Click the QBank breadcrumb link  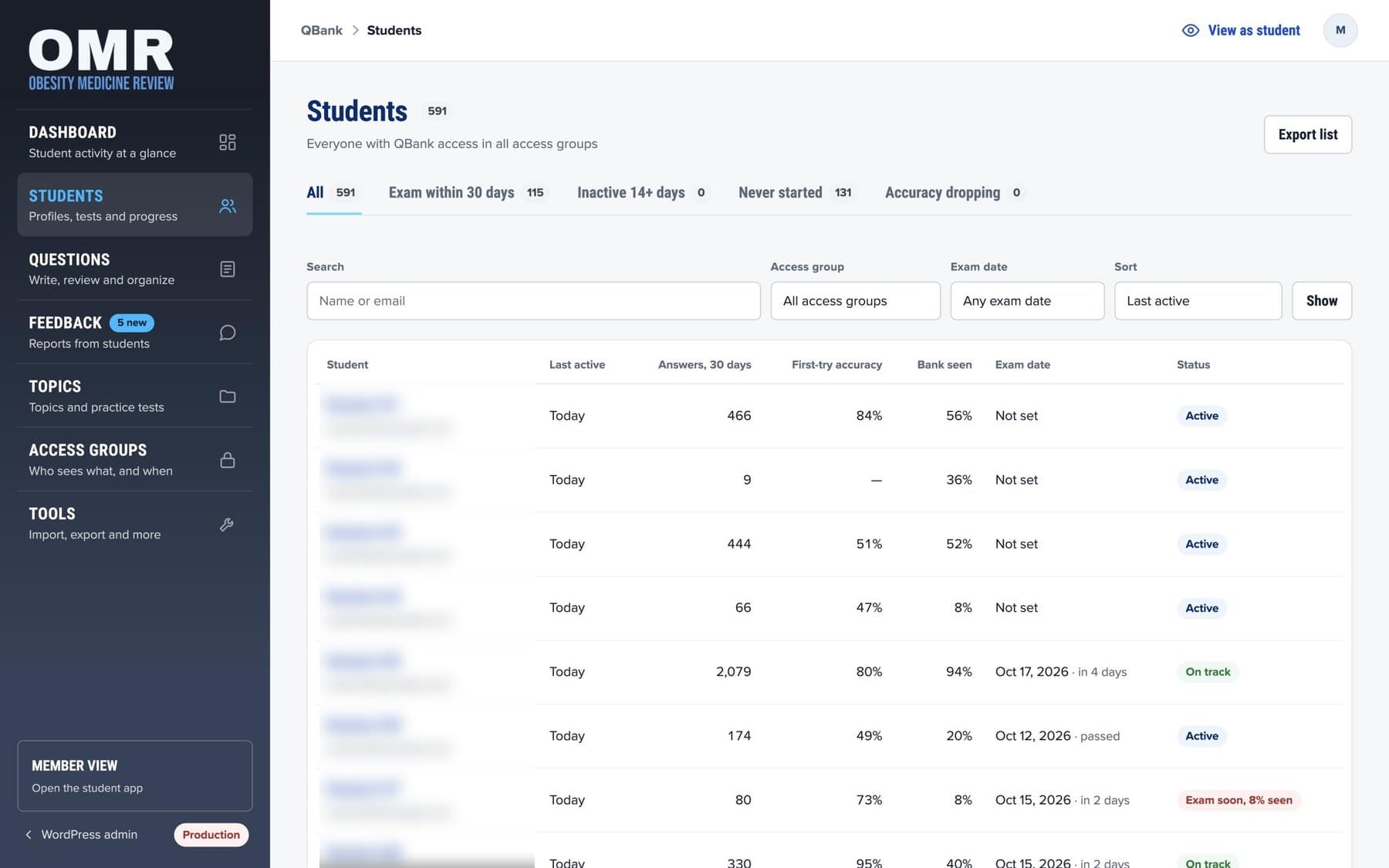click(x=321, y=30)
